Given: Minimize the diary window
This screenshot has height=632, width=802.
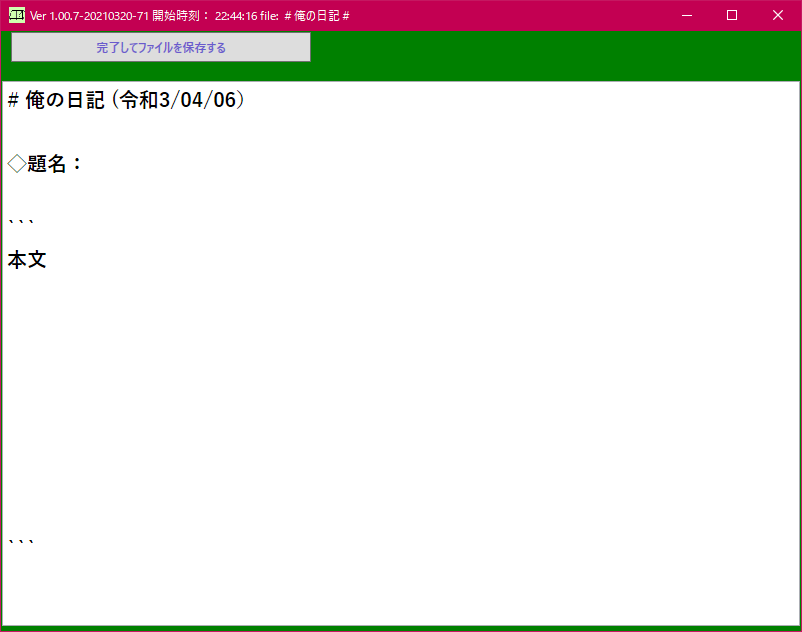Looking at the screenshot, I should pos(687,15).
